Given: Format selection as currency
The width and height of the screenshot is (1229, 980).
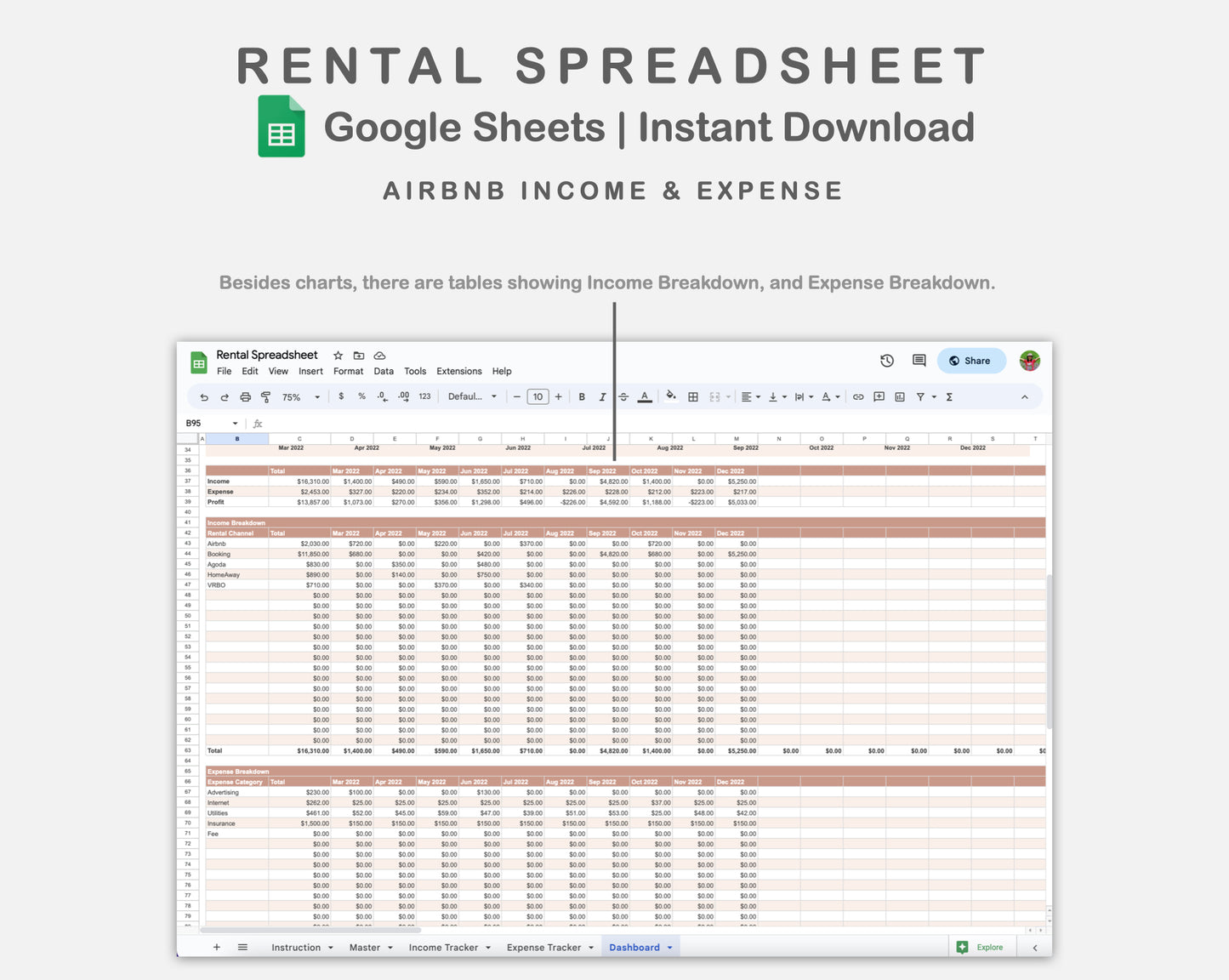Looking at the screenshot, I should tap(341, 396).
